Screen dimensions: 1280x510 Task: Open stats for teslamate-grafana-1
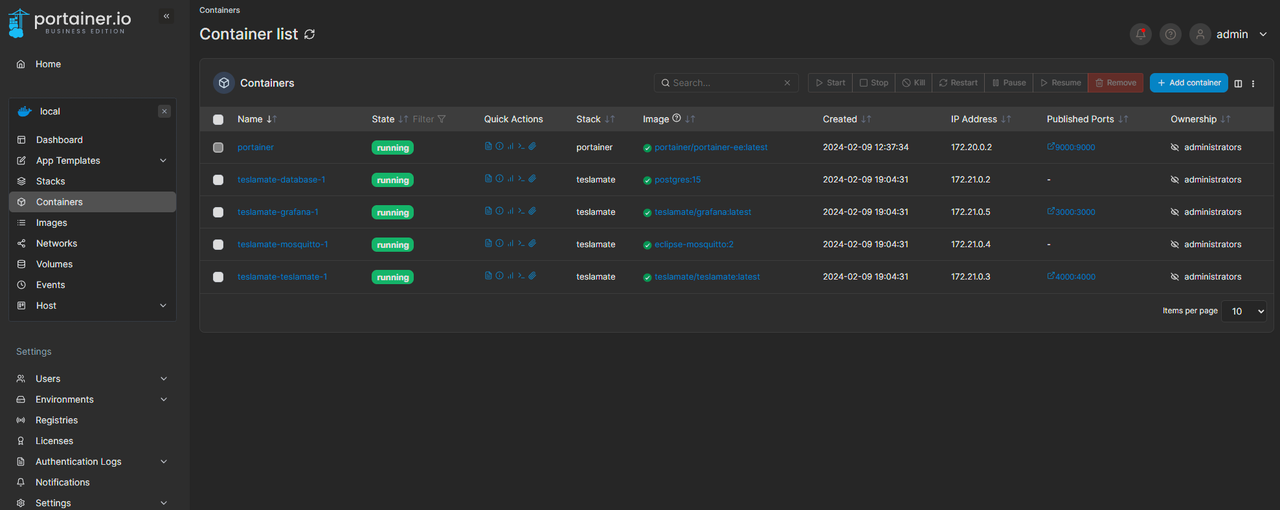coord(510,211)
